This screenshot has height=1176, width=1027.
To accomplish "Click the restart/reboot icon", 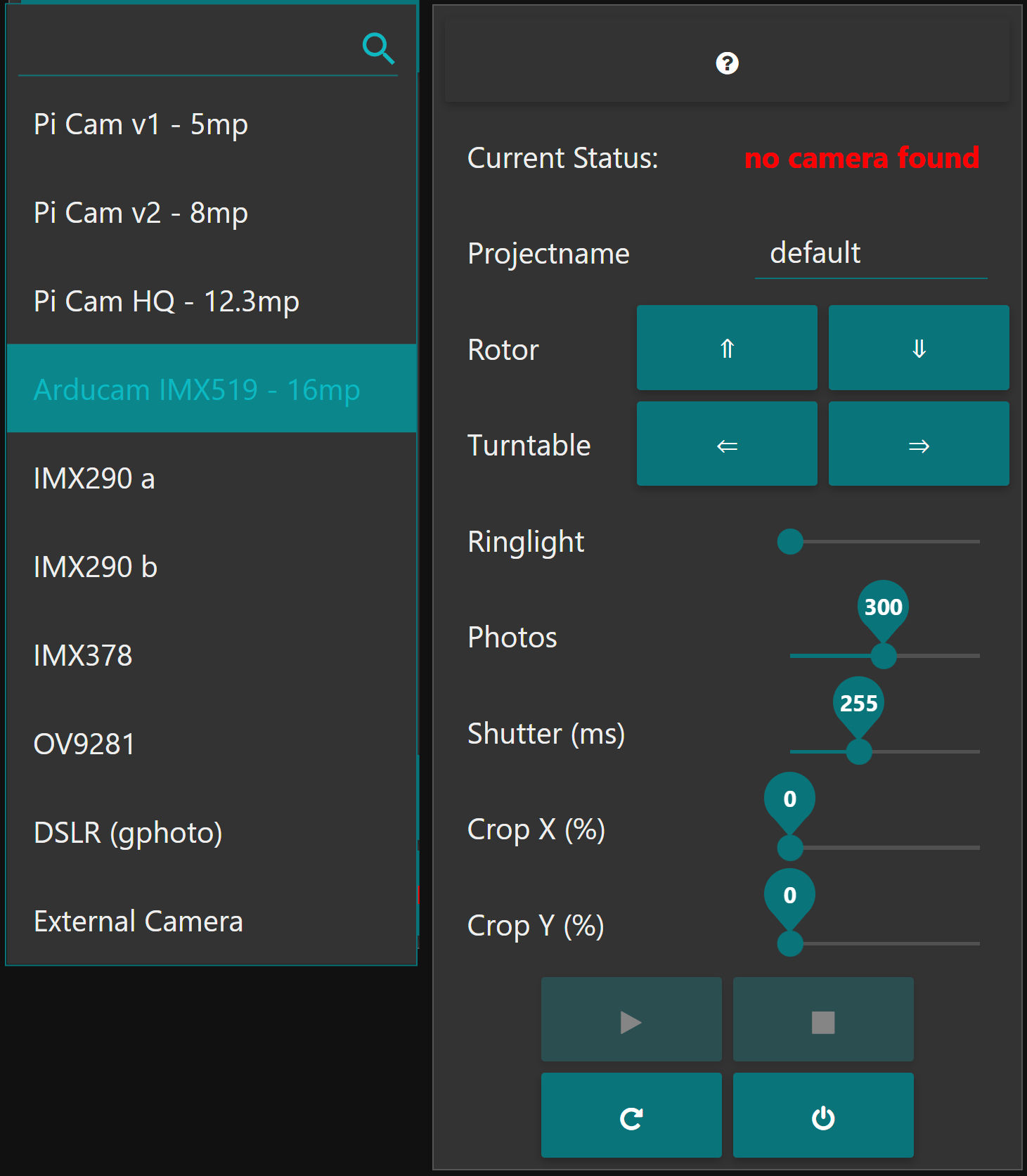I will (631, 1116).
